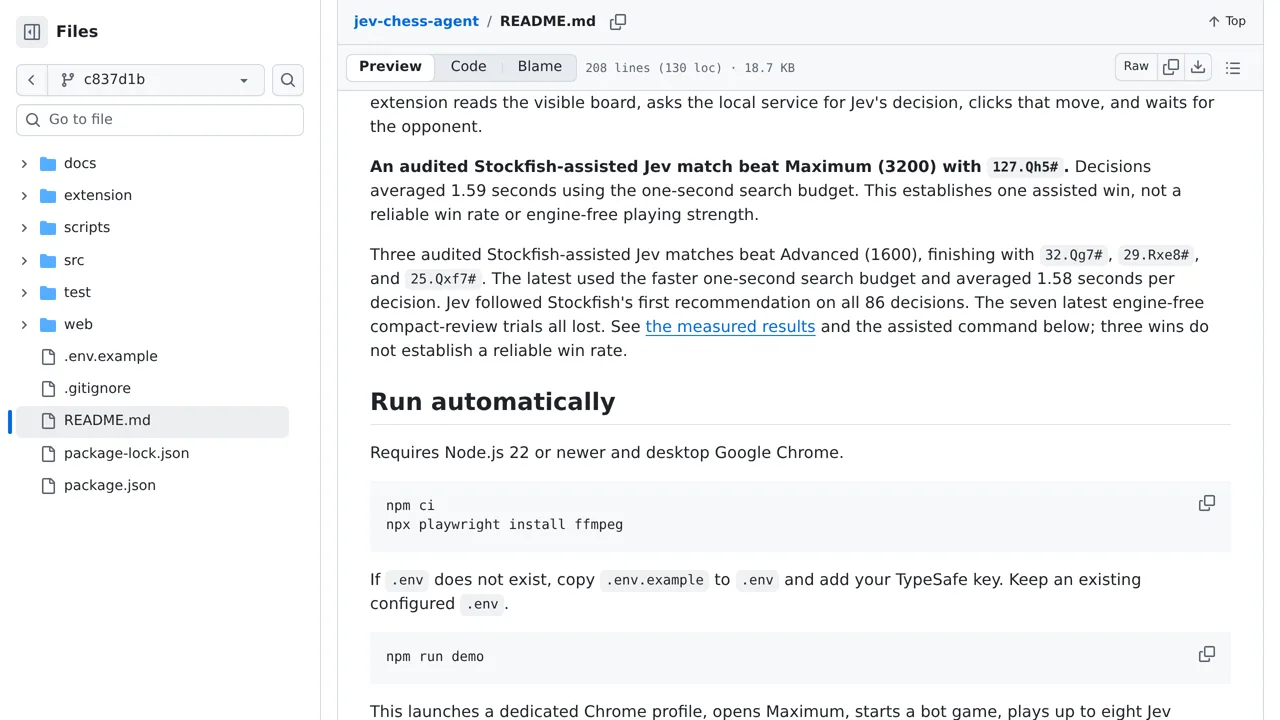Switch to the Blame tab
This screenshot has width=1280, height=720.
(540, 67)
